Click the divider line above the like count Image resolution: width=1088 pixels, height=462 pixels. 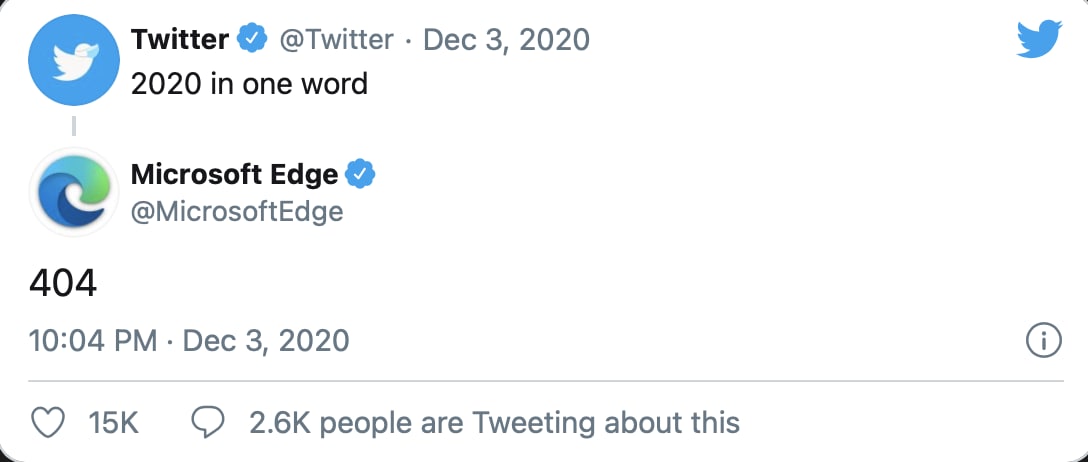[544, 380]
